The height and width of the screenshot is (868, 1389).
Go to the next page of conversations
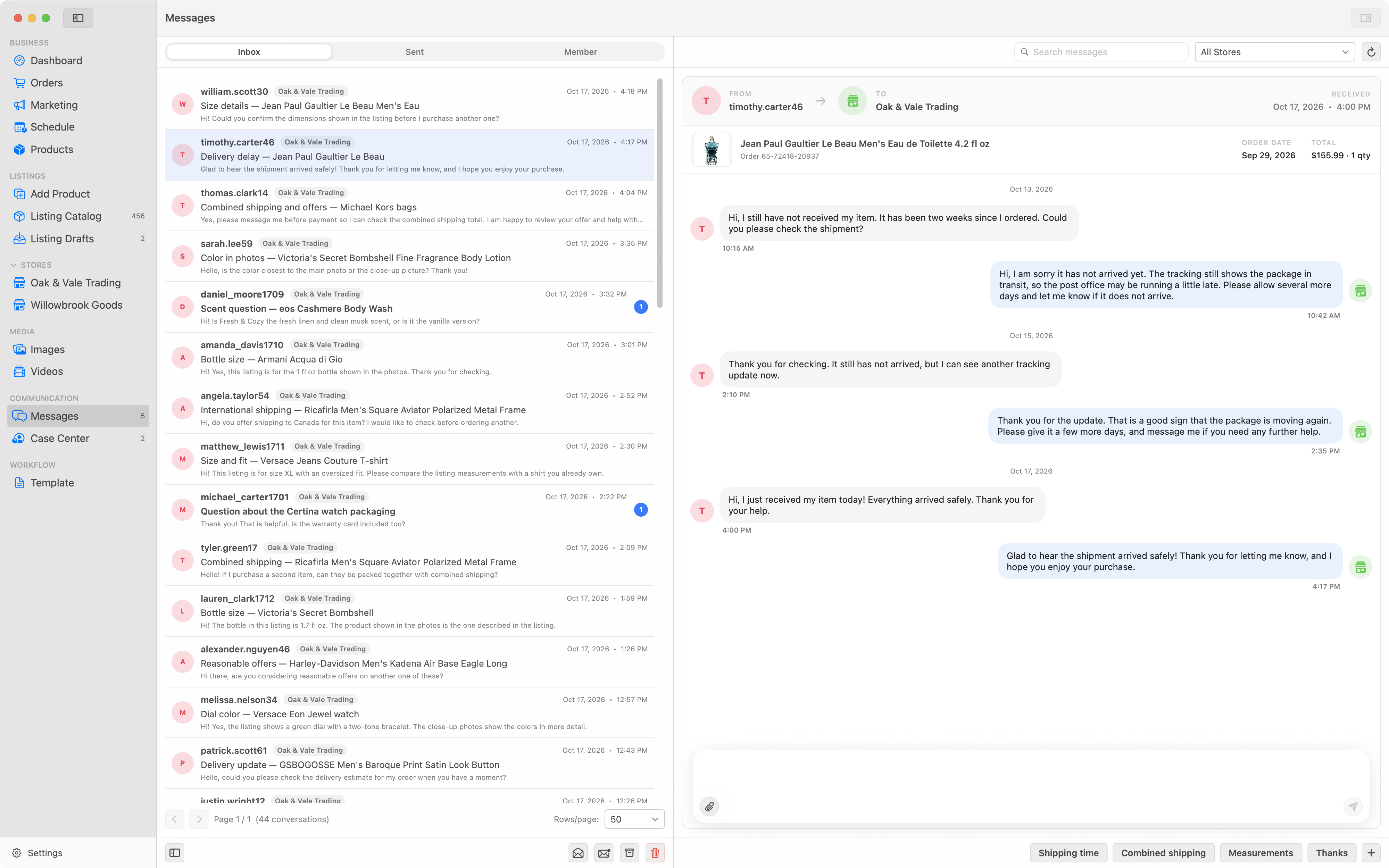click(x=199, y=819)
